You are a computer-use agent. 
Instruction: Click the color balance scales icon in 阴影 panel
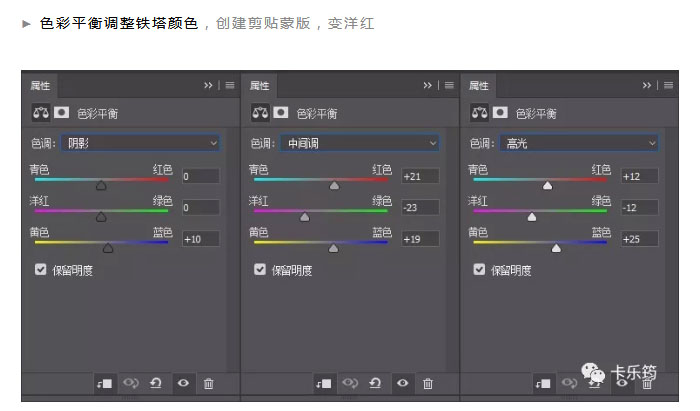(41, 113)
